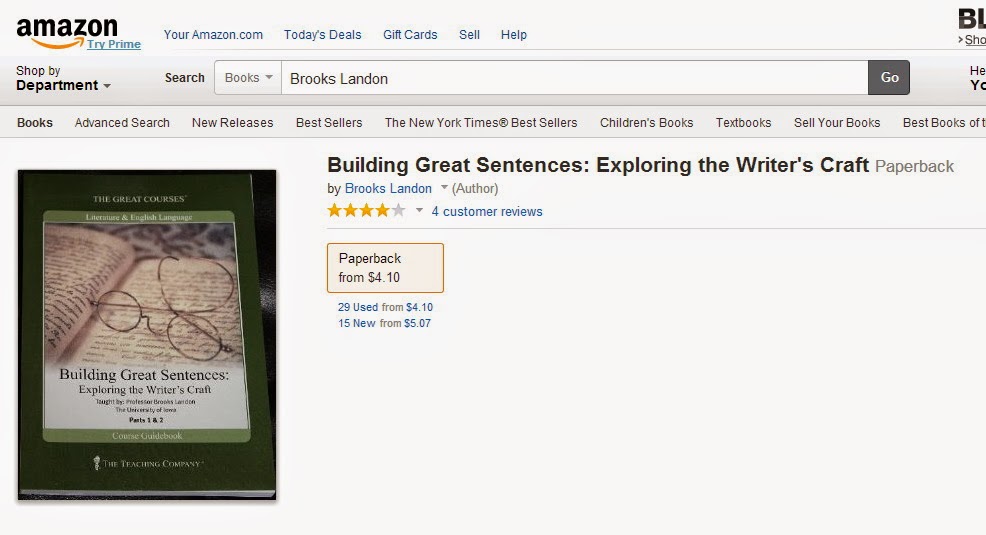Expand the author dropdown arrow beside Brooks Landon

pos(444,188)
